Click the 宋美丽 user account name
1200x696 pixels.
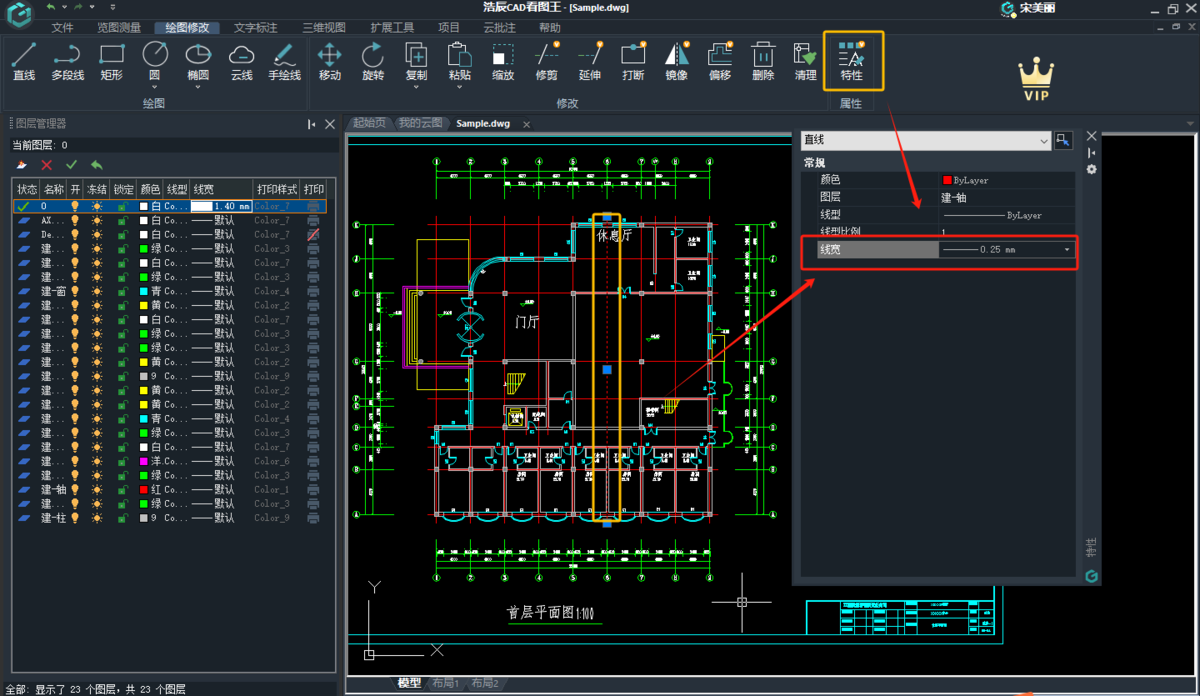[x=1037, y=9]
